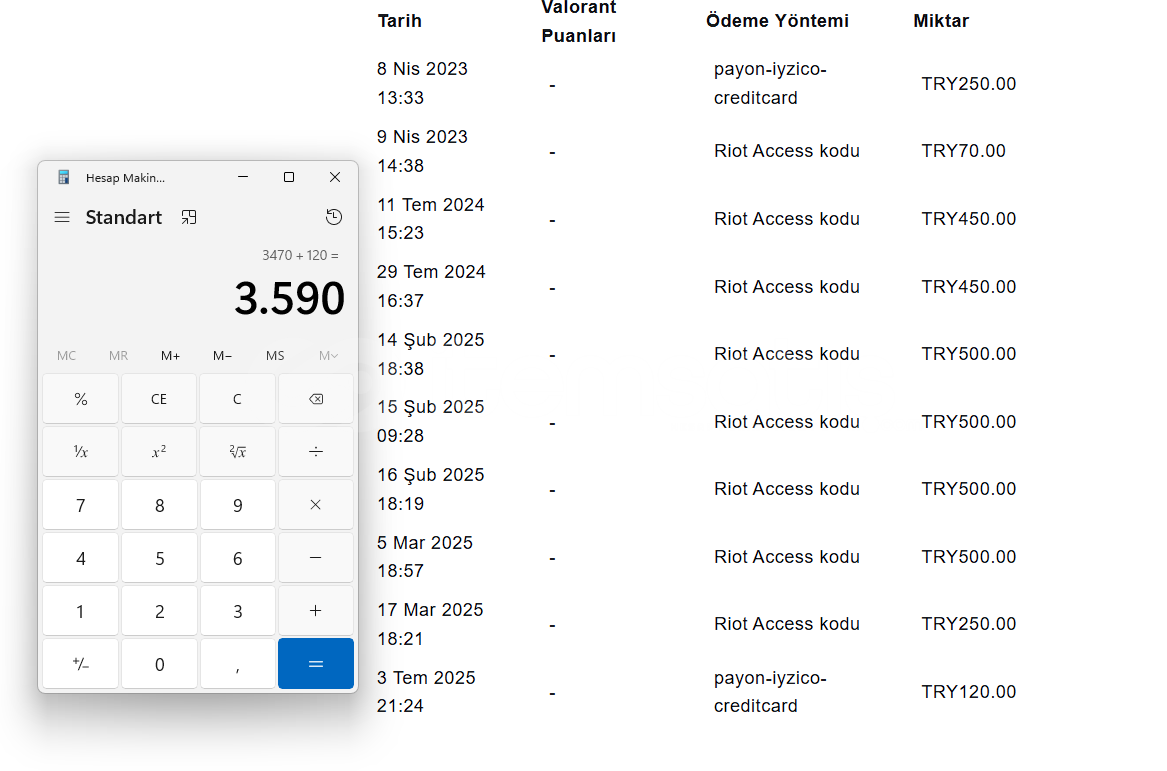Click the calculator digit 9 key
The width and height of the screenshot is (1167, 771).
click(237, 505)
